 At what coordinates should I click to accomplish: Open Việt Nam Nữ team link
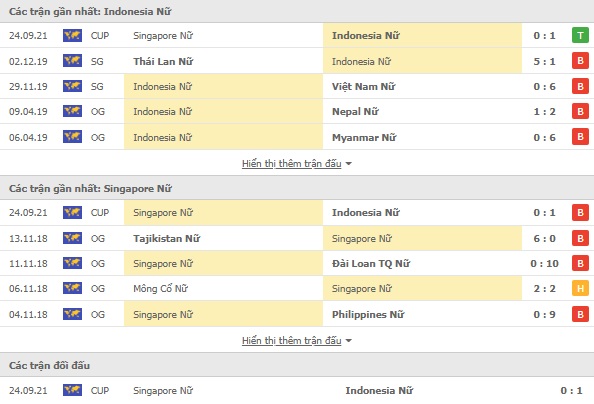click(x=363, y=86)
